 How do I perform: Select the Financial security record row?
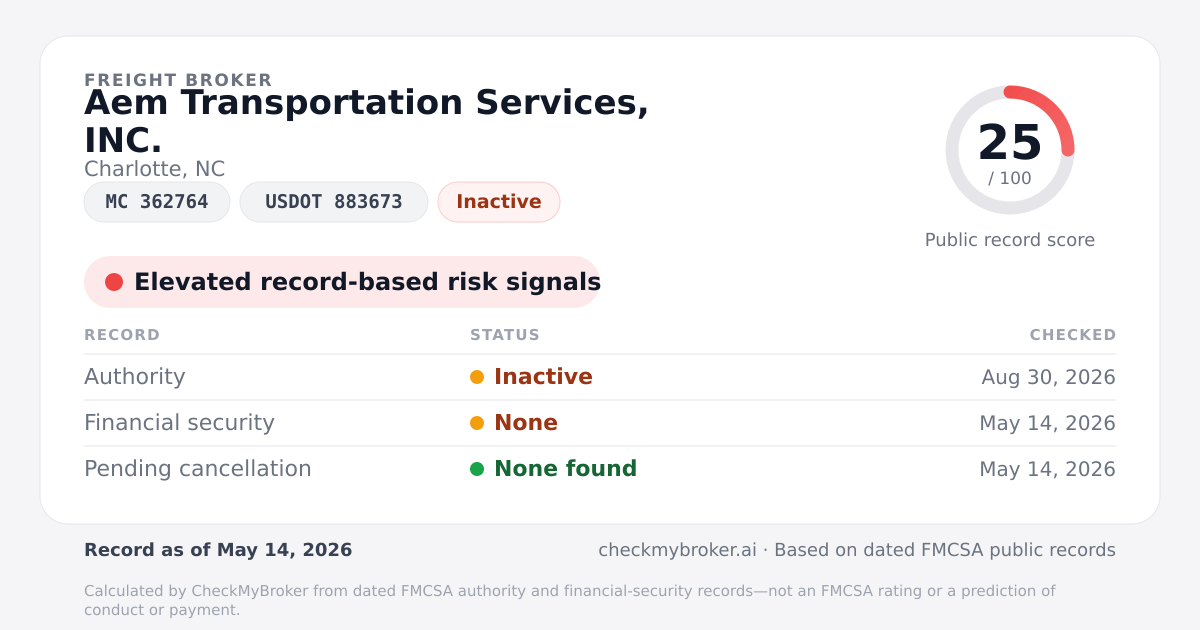click(x=600, y=423)
